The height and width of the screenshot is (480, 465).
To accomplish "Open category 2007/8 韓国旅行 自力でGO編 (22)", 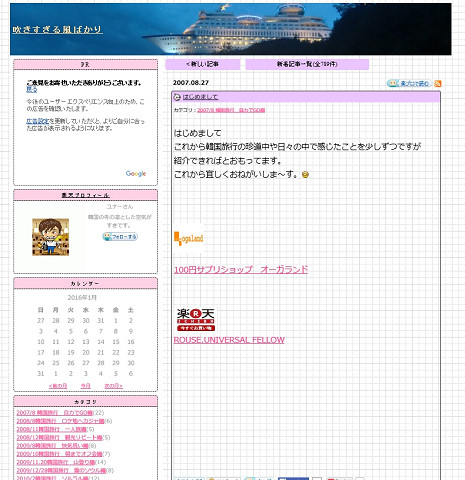I will tap(55, 413).
